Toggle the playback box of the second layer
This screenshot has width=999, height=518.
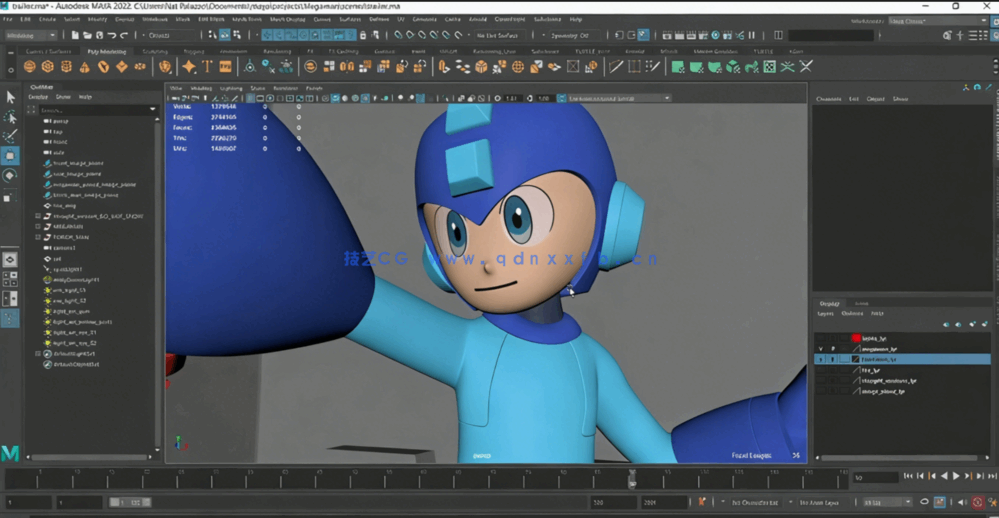pyautogui.click(x=832, y=349)
